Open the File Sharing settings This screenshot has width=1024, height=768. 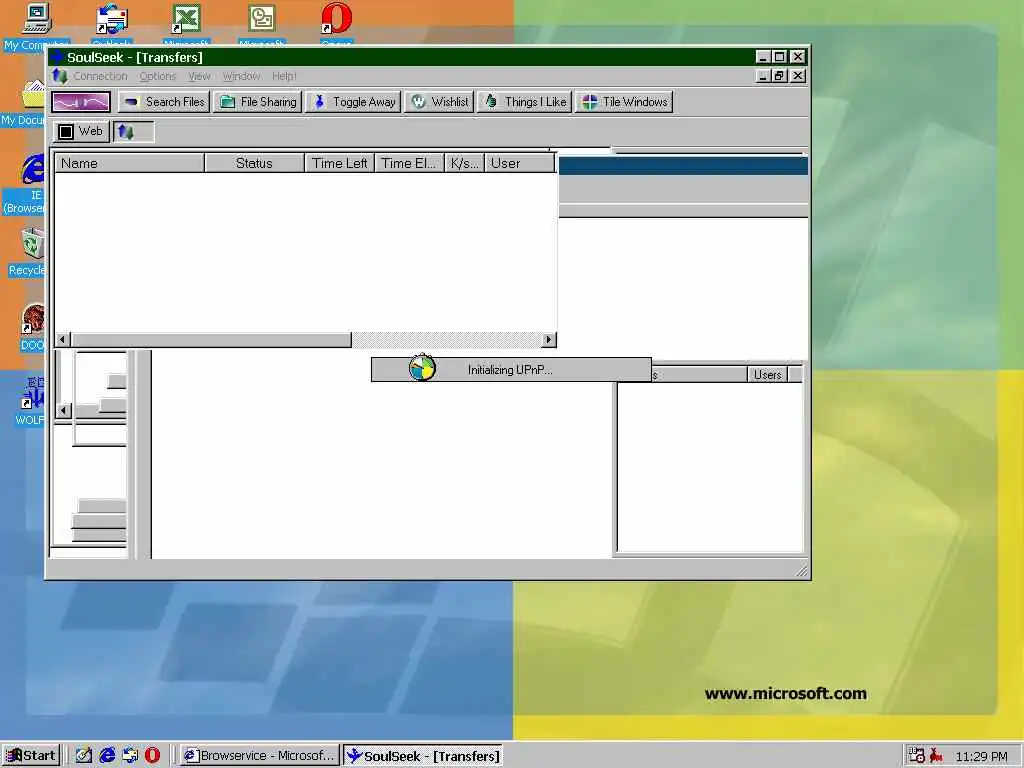(258, 102)
